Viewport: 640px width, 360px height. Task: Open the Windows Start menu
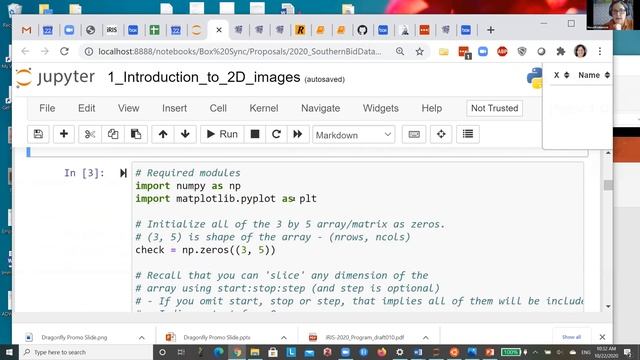tap(9, 352)
